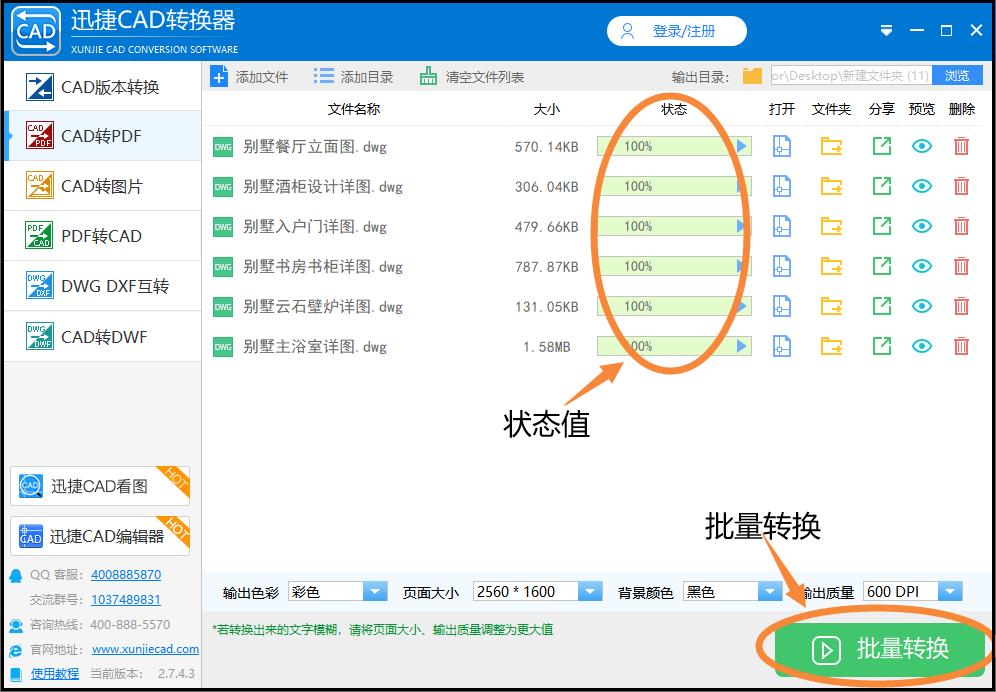Toggle preview for 别墅入户门详图.dwg
The width and height of the screenshot is (996, 692).
click(x=921, y=226)
